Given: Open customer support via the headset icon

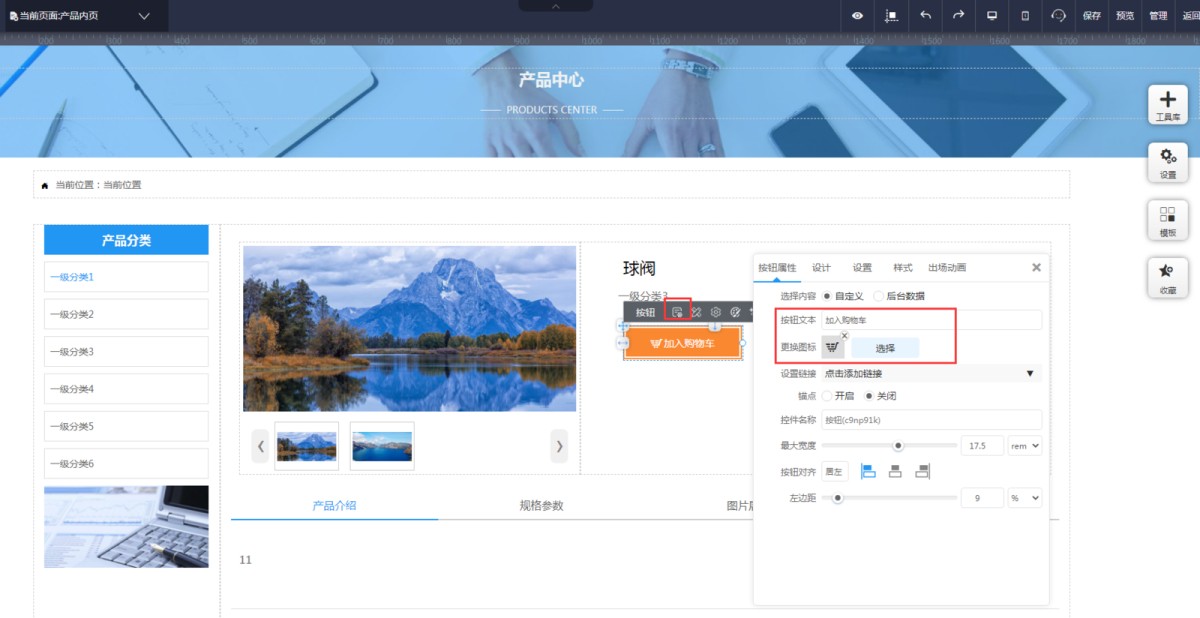Looking at the screenshot, I should (1058, 15).
